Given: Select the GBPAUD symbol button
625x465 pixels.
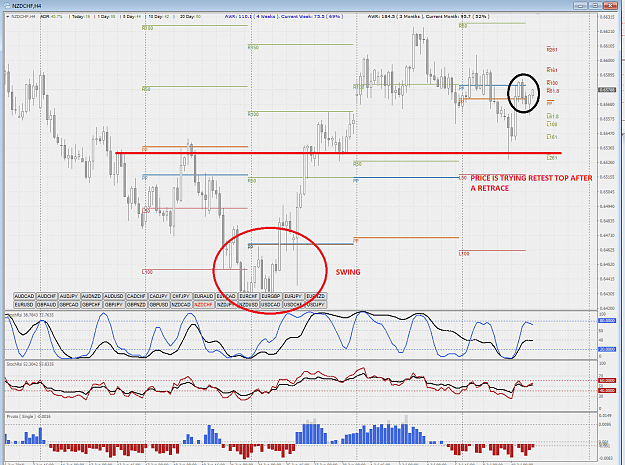Looking at the screenshot, I should click(47, 305).
